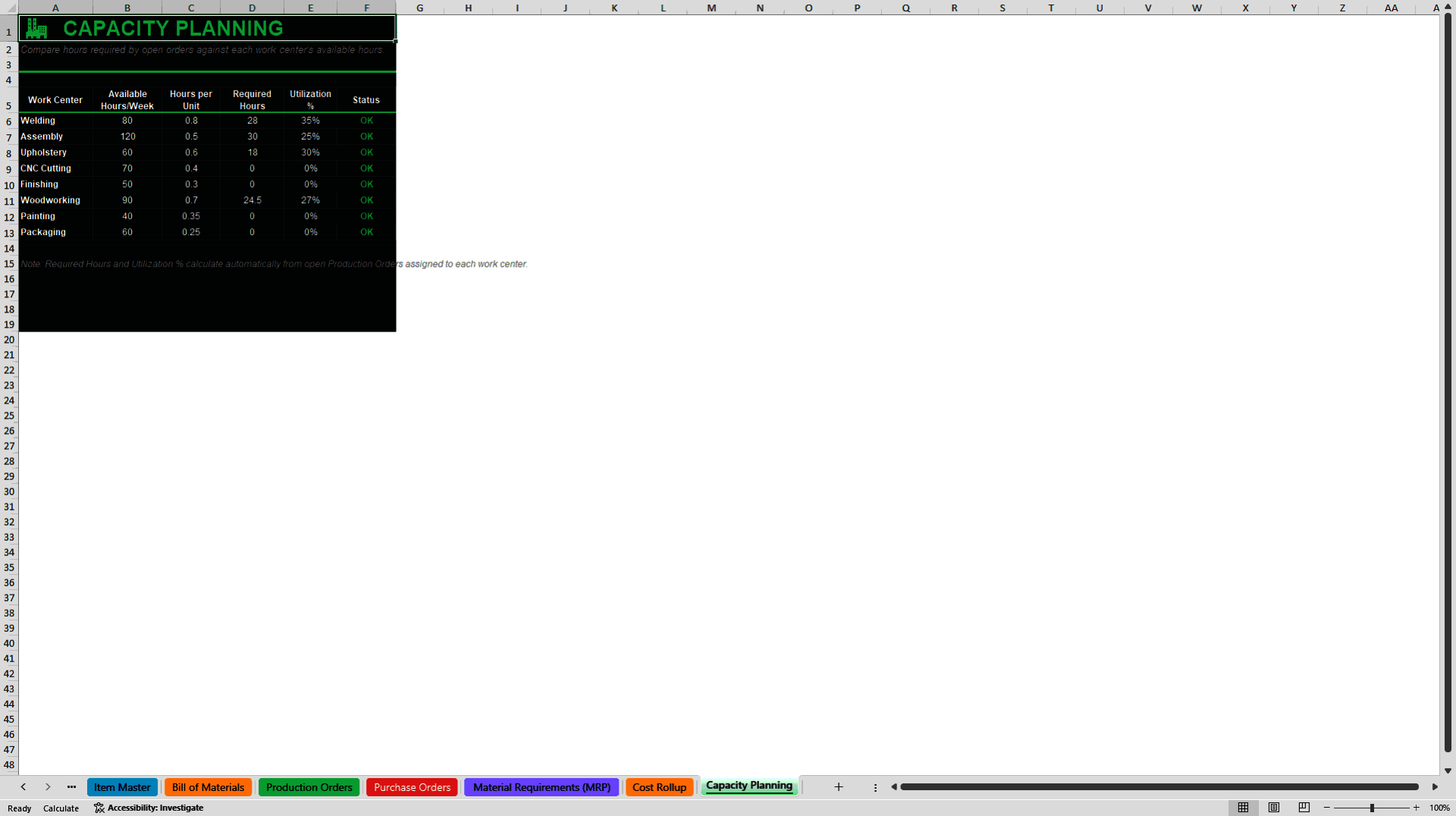
Task: Select column AA header
Action: (x=1391, y=8)
